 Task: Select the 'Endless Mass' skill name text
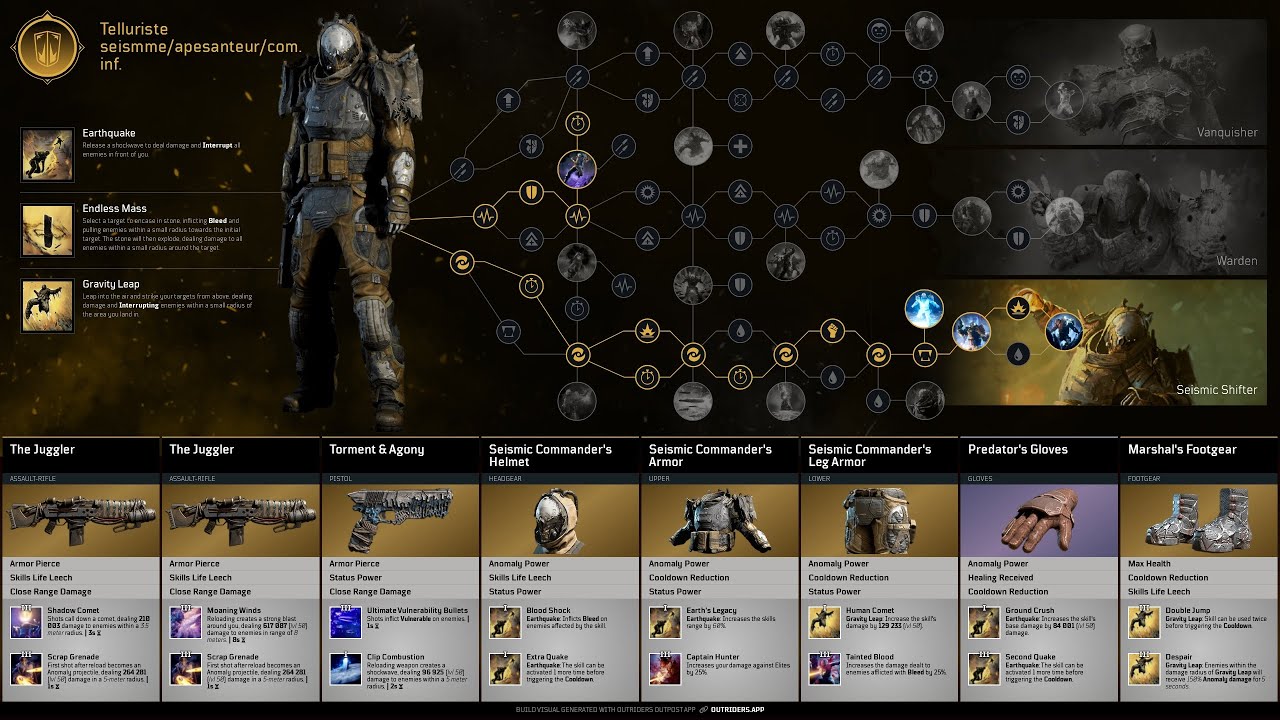pyautogui.click(x=114, y=209)
